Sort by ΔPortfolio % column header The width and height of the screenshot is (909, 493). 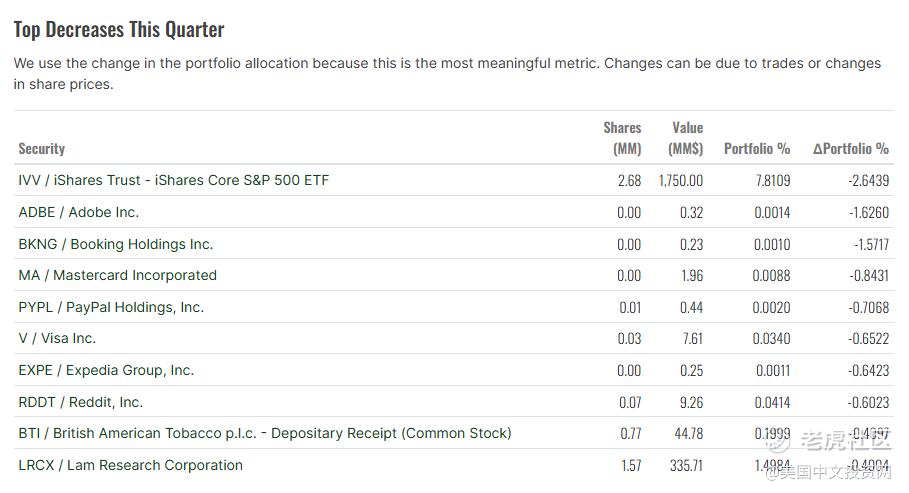[851, 149]
